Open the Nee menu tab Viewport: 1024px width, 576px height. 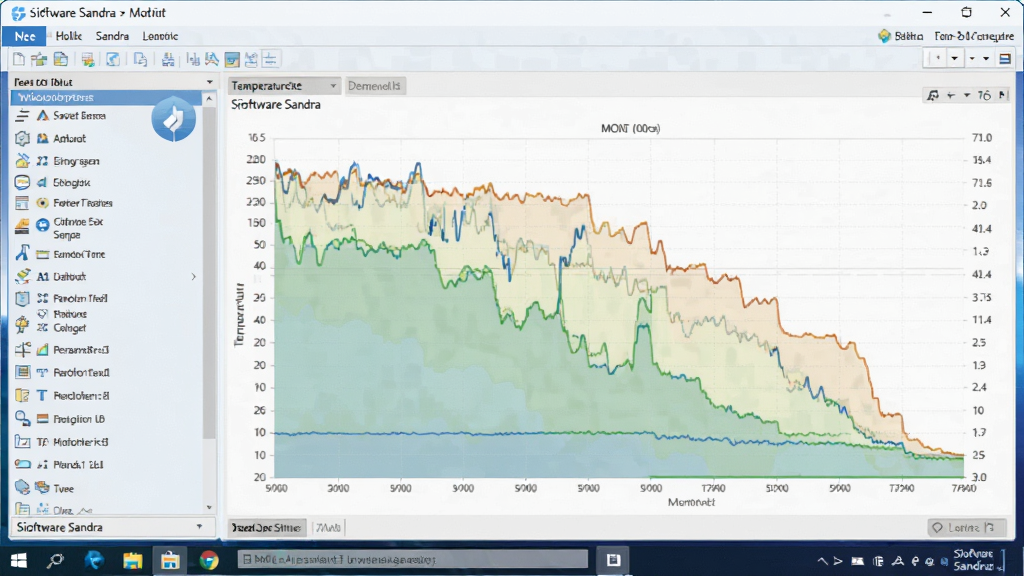tap(24, 37)
